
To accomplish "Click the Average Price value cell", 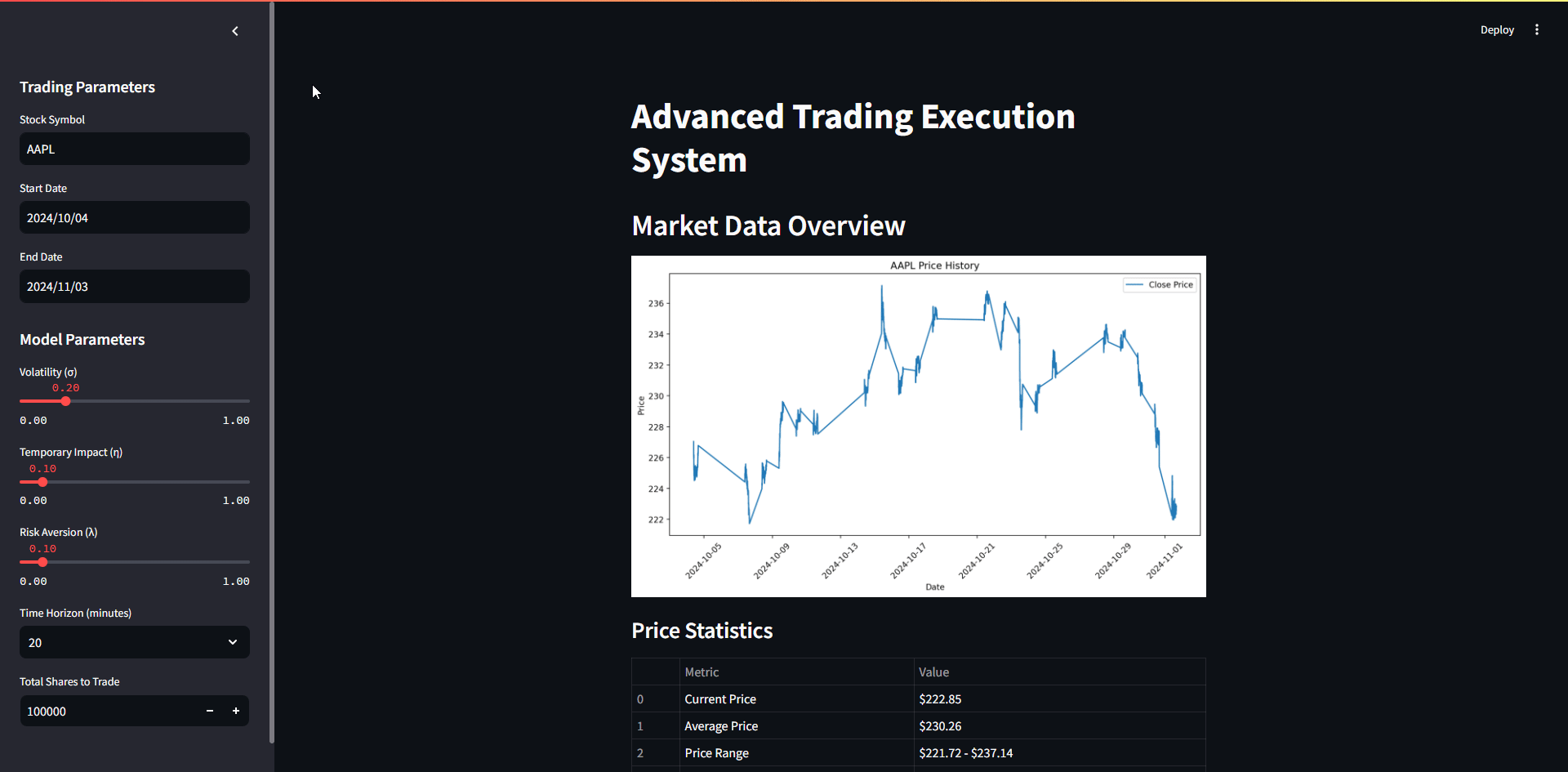I will tap(940, 725).
